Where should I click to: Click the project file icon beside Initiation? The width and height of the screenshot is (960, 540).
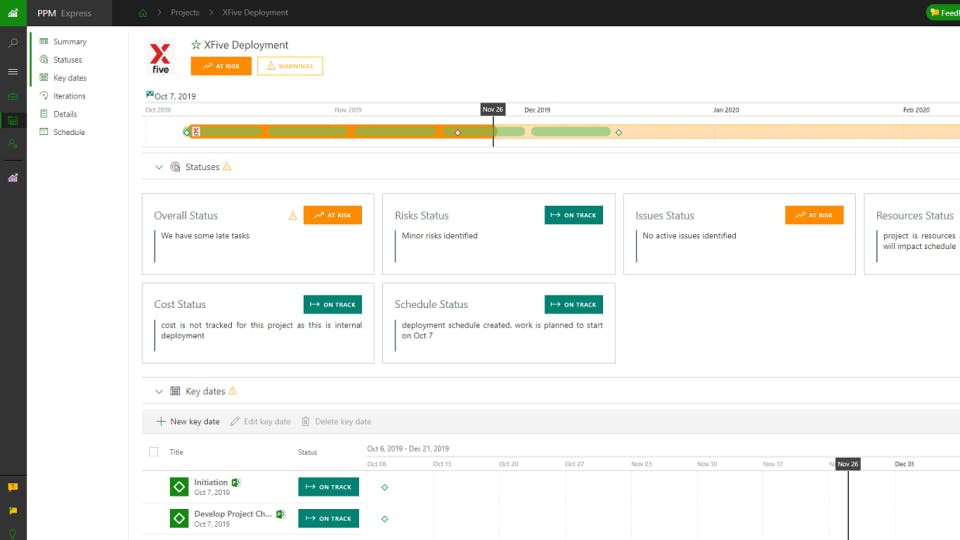[236, 482]
